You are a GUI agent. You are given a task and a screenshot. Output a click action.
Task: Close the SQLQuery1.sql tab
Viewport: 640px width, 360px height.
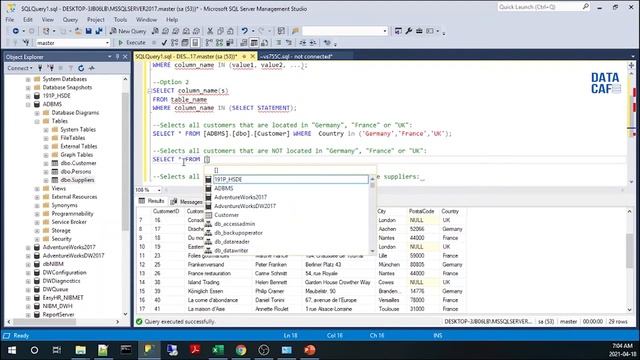253,56
